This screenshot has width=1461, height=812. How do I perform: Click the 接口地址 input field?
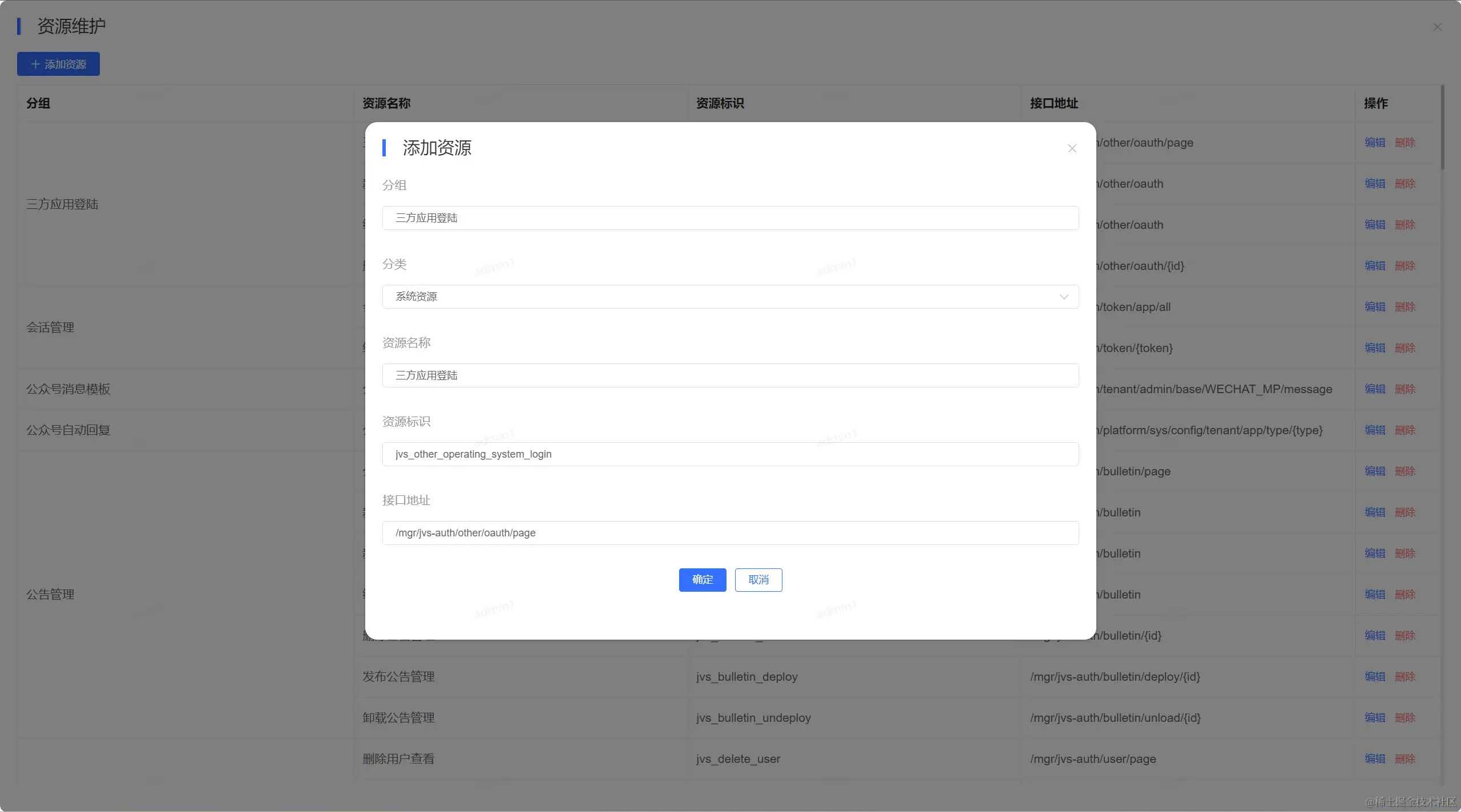(x=730, y=533)
